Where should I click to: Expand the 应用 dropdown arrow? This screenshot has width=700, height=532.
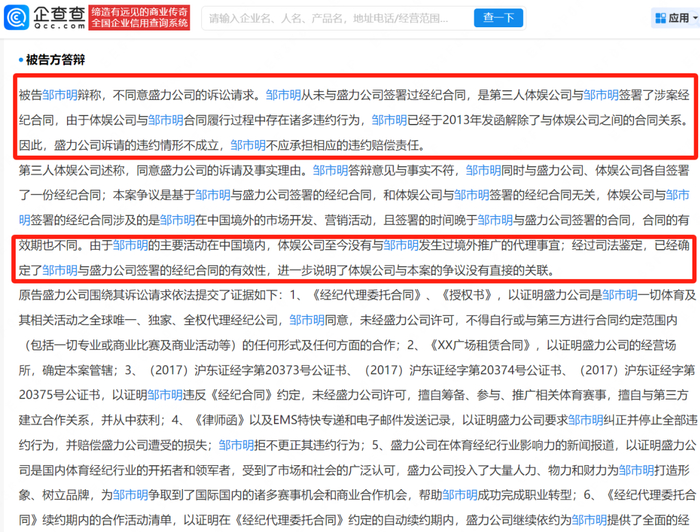[695, 18]
